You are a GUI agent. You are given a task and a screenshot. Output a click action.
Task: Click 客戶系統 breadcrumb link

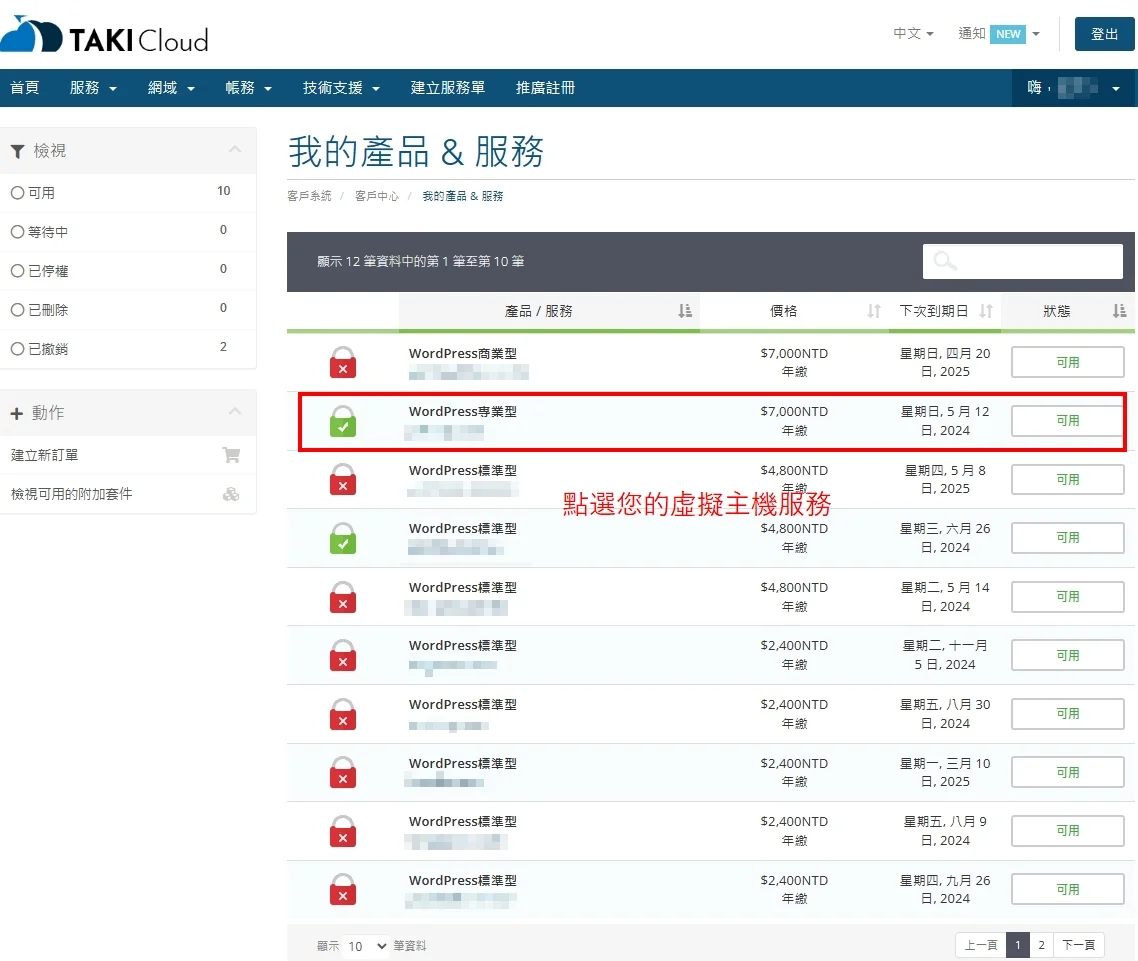point(309,196)
